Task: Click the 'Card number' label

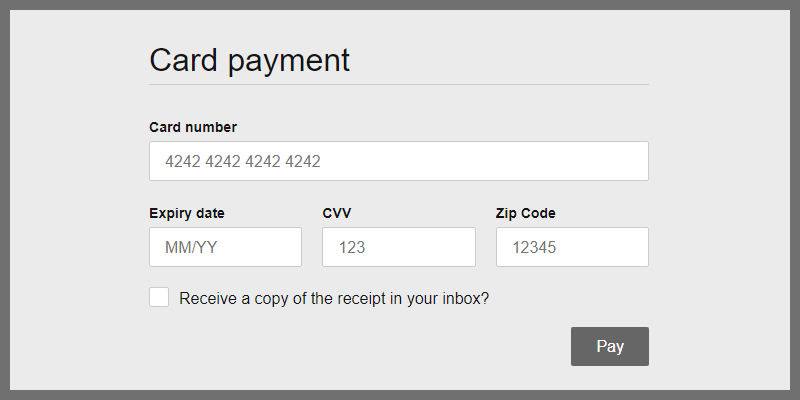Action: [193, 127]
